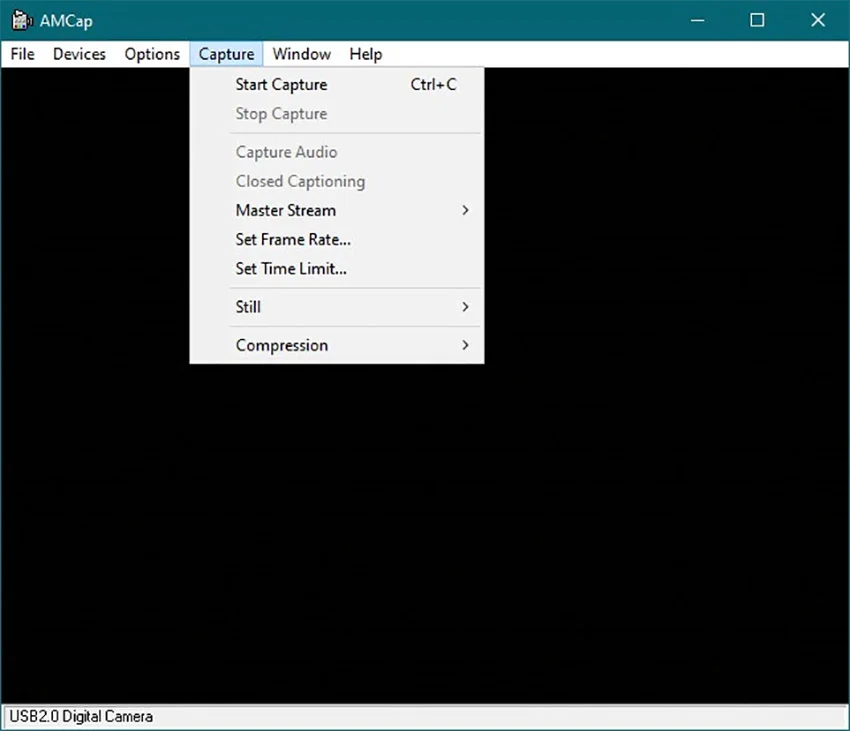Open the File menu

22,54
